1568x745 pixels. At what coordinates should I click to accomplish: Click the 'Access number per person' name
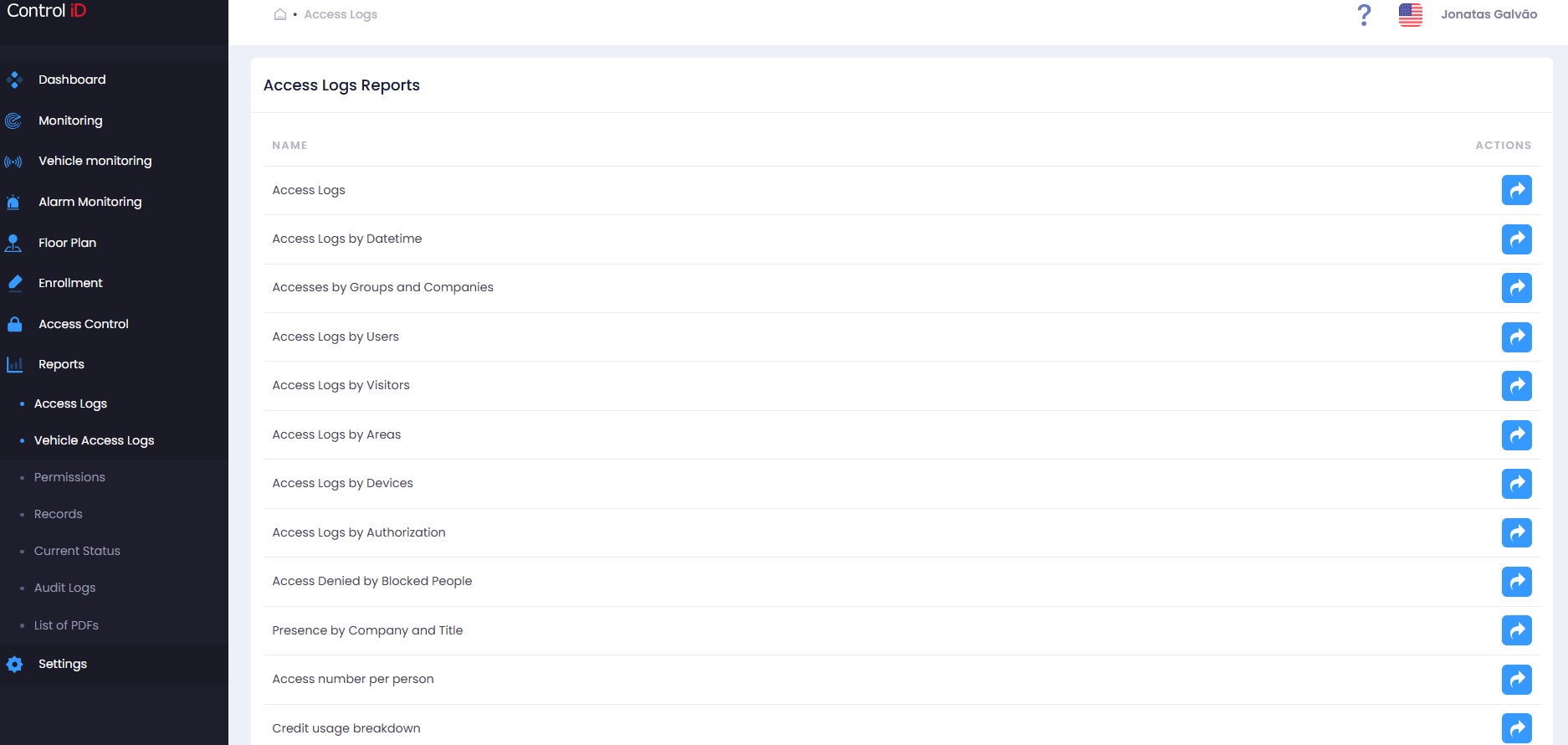tap(353, 679)
